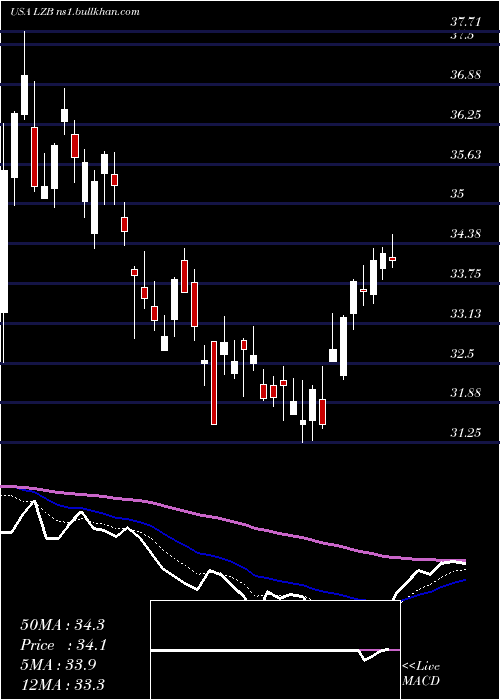
Task: Click the 34.38 price axis label
Action: (465, 233)
